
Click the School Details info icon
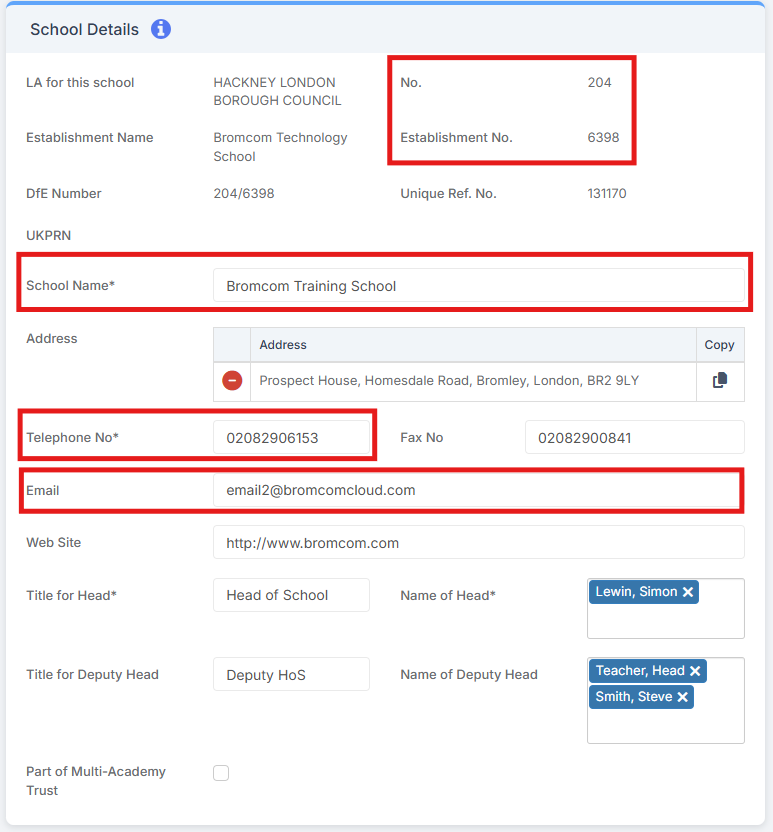click(x=161, y=29)
